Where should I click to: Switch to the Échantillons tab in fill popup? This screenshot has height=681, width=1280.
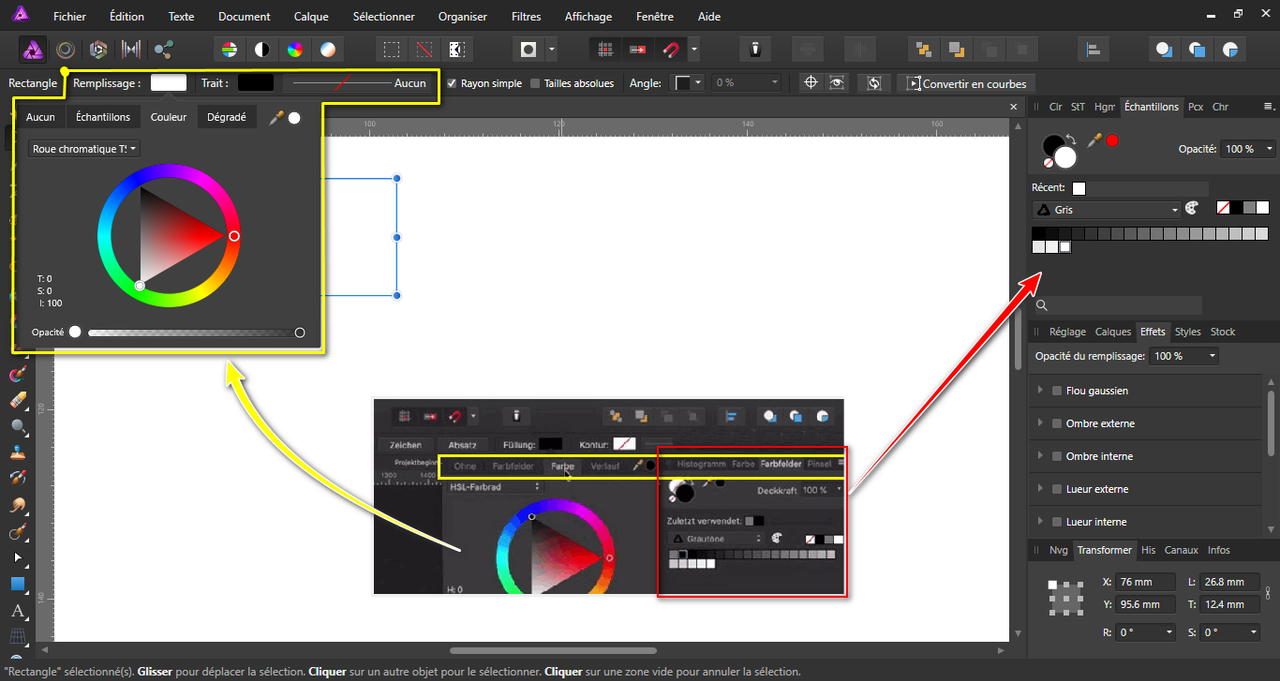[103, 117]
